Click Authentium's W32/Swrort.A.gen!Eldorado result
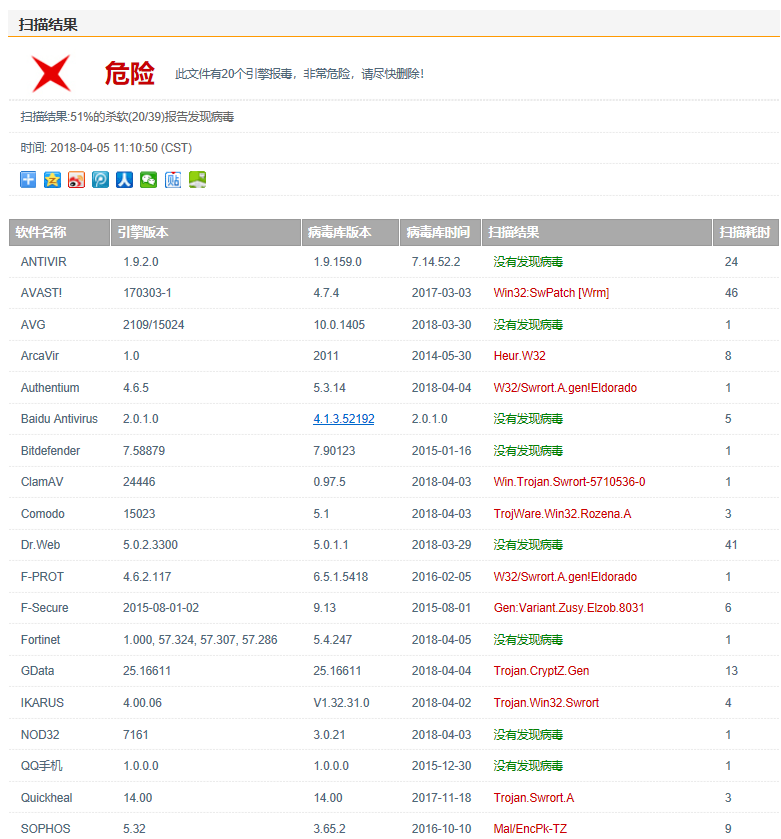Screen dimensions: 781x839 point(565,388)
